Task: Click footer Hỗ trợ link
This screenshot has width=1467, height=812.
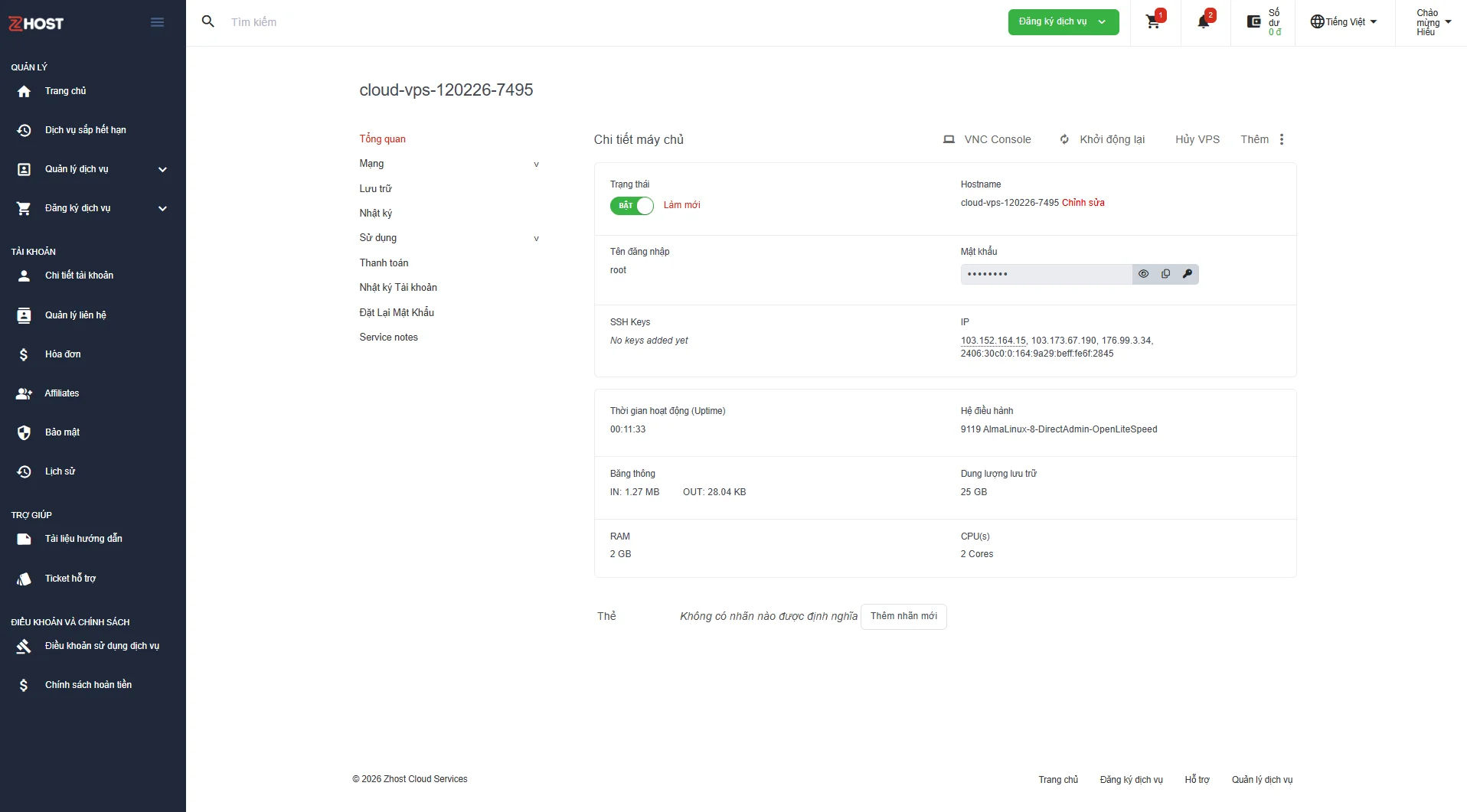Action: click(x=1197, y=779)
